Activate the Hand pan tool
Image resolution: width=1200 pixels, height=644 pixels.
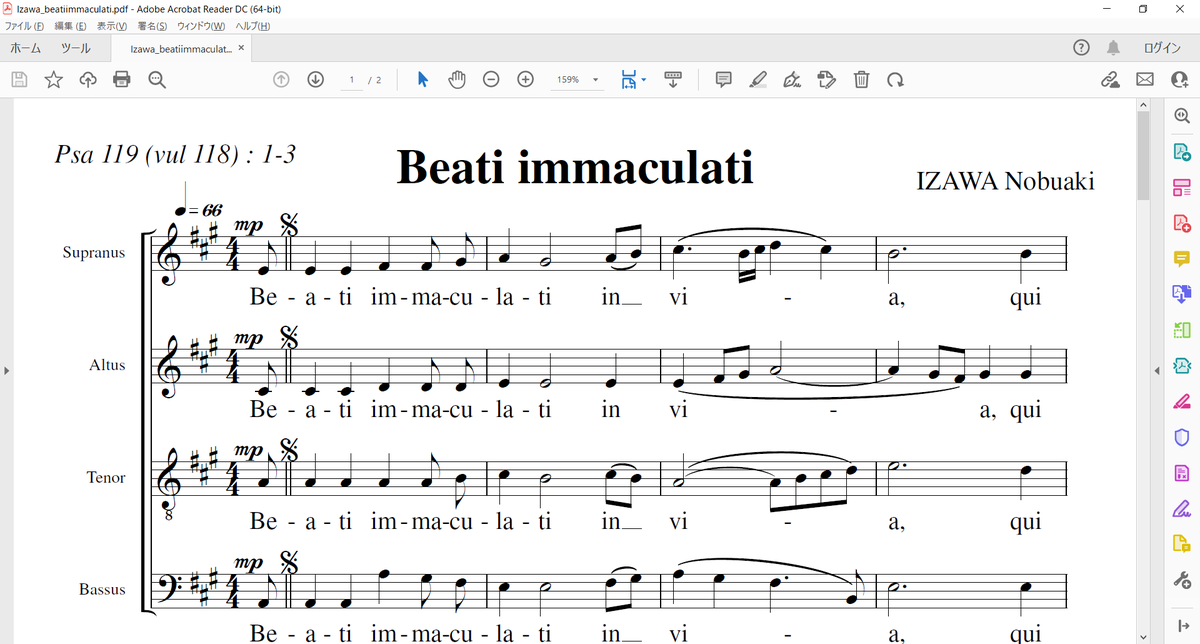pyautogui.click(x=457, y=80)
